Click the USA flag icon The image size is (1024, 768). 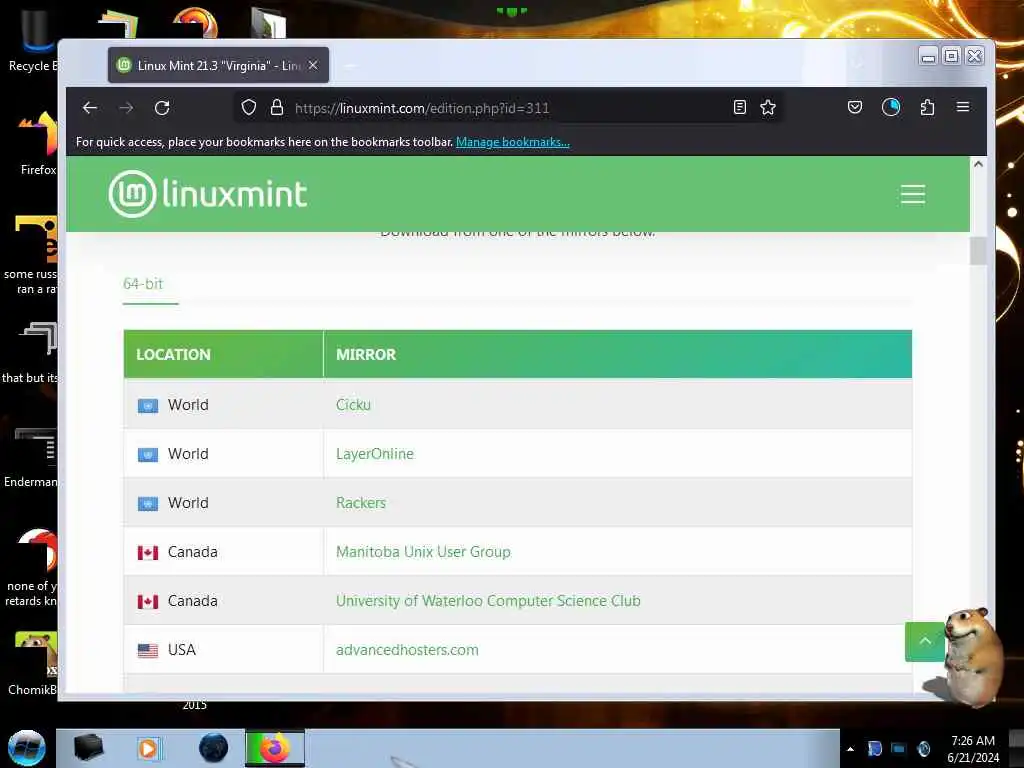click(x=148, y=650)
